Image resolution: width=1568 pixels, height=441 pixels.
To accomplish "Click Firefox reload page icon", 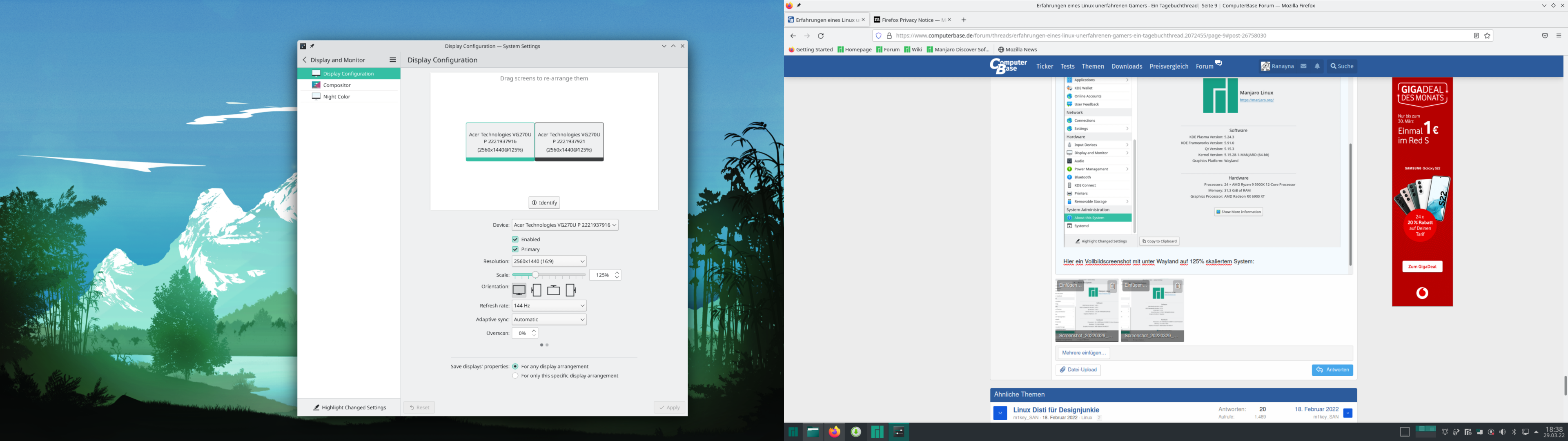I will 820,36.
